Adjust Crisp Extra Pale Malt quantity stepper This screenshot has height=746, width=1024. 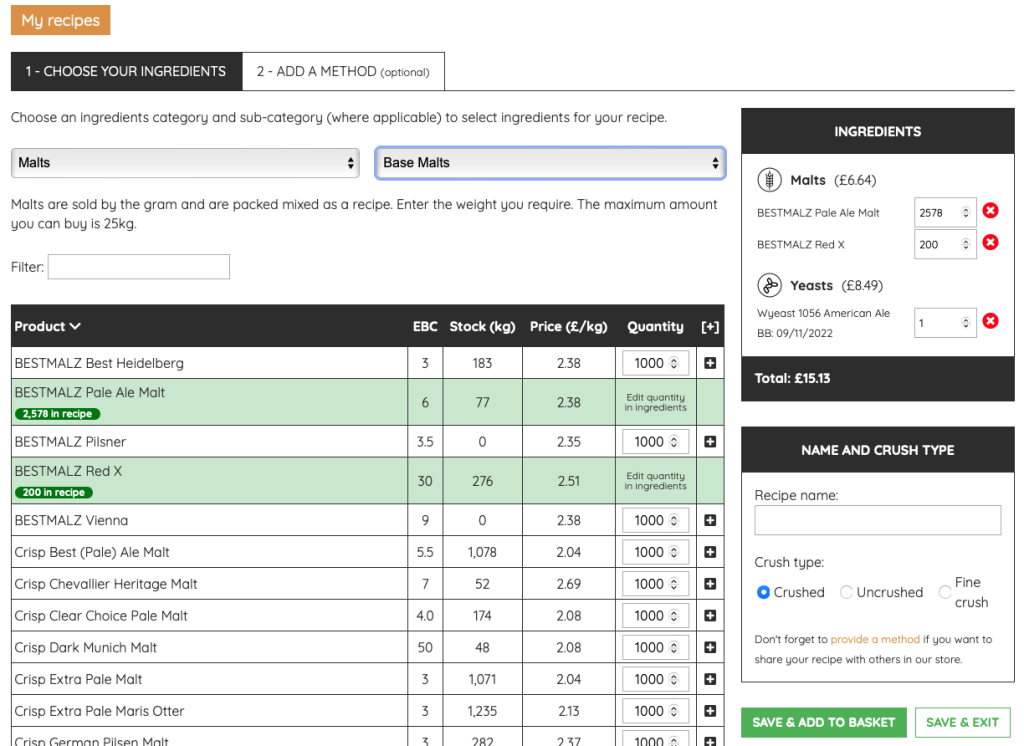click(674, 679)
